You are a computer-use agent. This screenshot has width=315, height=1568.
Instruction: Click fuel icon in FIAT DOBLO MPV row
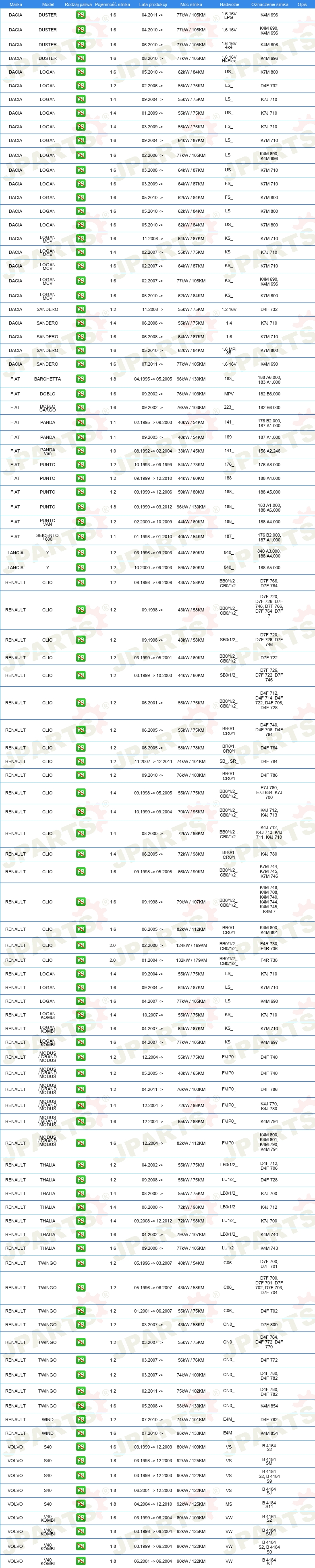81,393
